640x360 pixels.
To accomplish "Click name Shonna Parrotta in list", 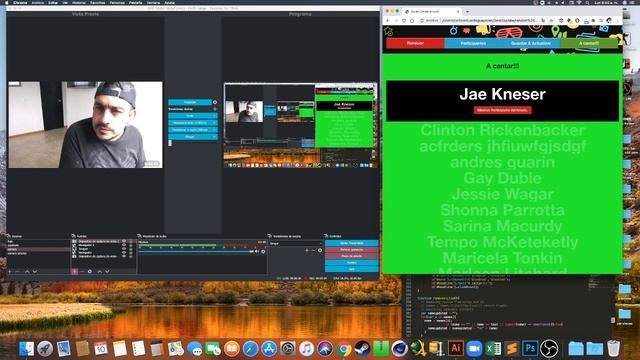I will tap(502, 210).
